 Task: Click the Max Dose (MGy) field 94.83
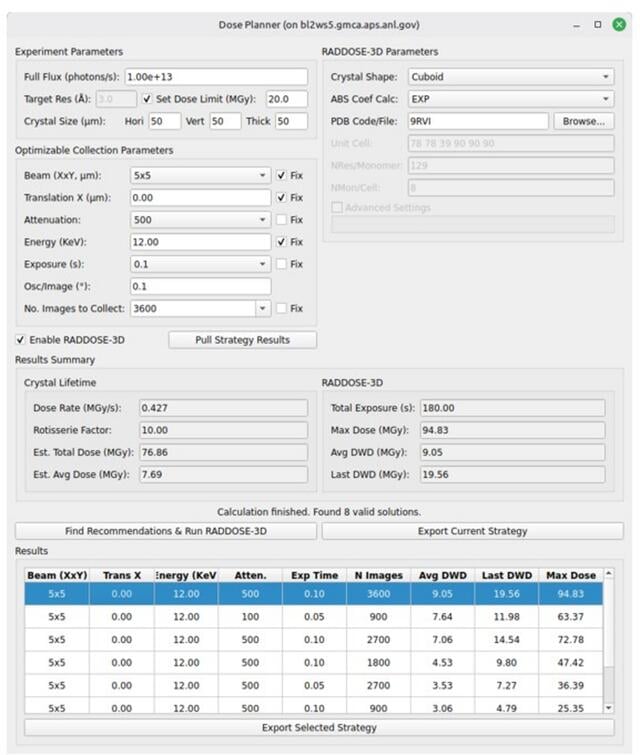point(512,430)
